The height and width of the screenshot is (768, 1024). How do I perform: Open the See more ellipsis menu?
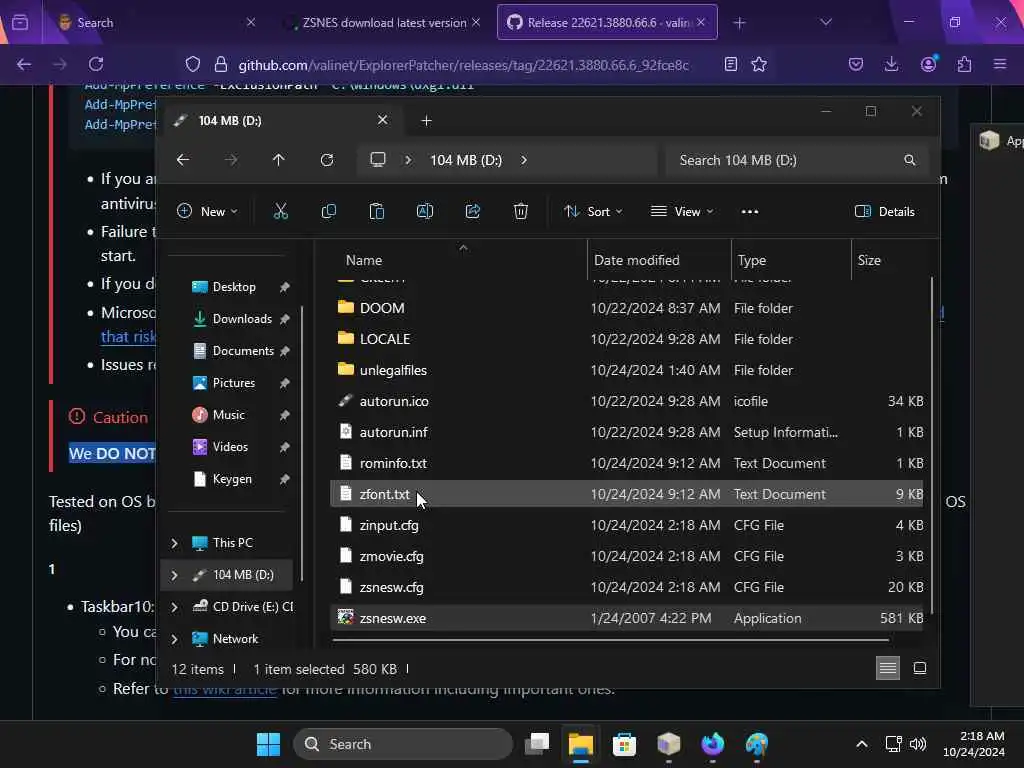click(750, 212)
